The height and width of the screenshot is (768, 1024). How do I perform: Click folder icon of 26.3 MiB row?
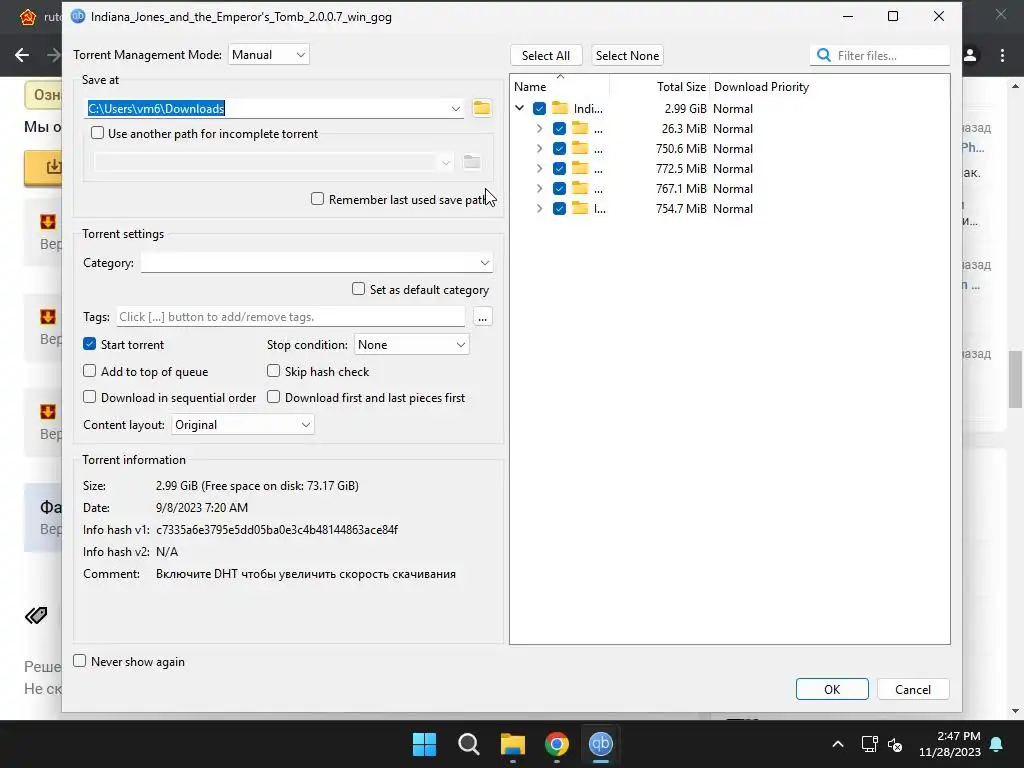(x=580, y=129)
